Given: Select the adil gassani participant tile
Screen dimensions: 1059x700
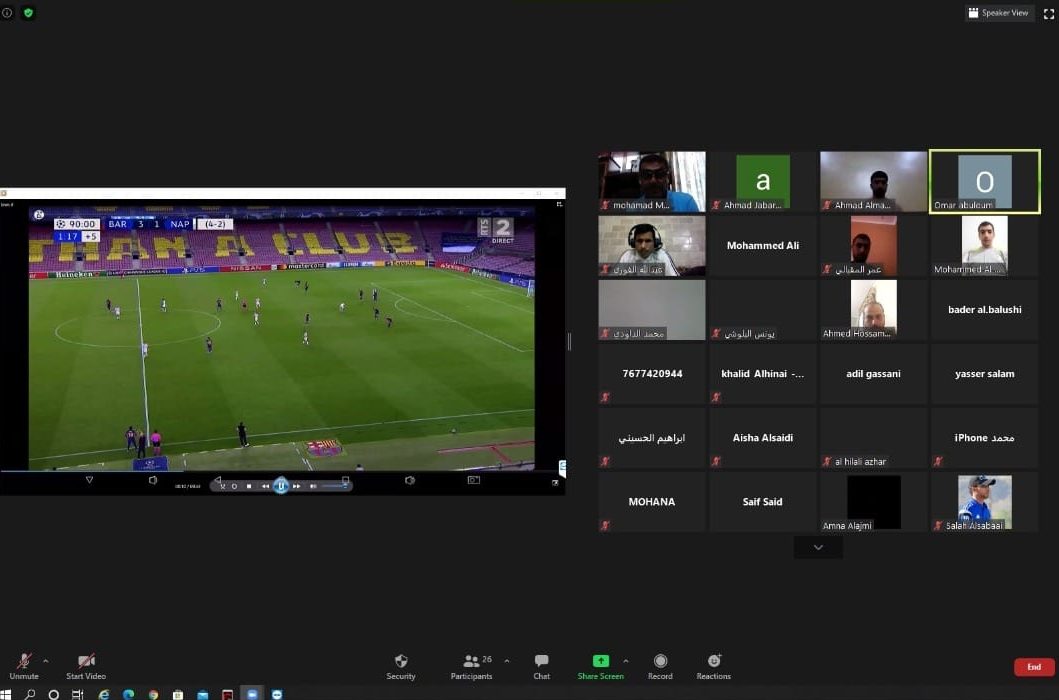Looking at the screenshot, I should coord(873,374).
